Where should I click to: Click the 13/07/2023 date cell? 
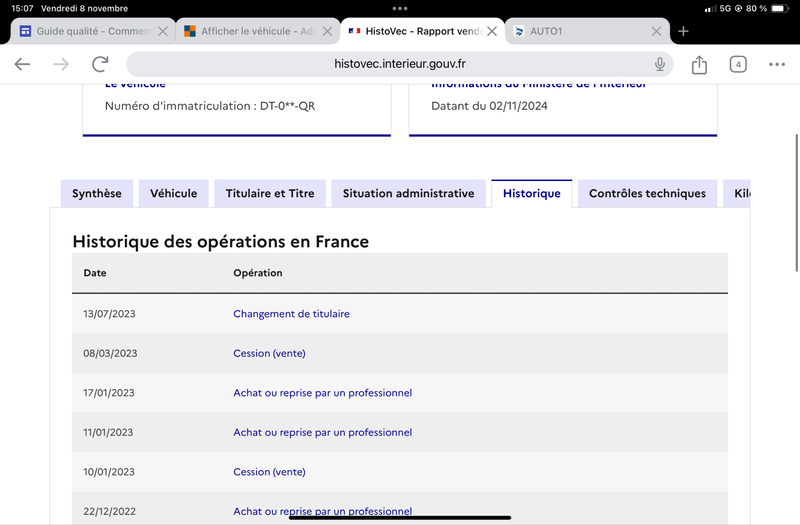(x=109, y=314)
